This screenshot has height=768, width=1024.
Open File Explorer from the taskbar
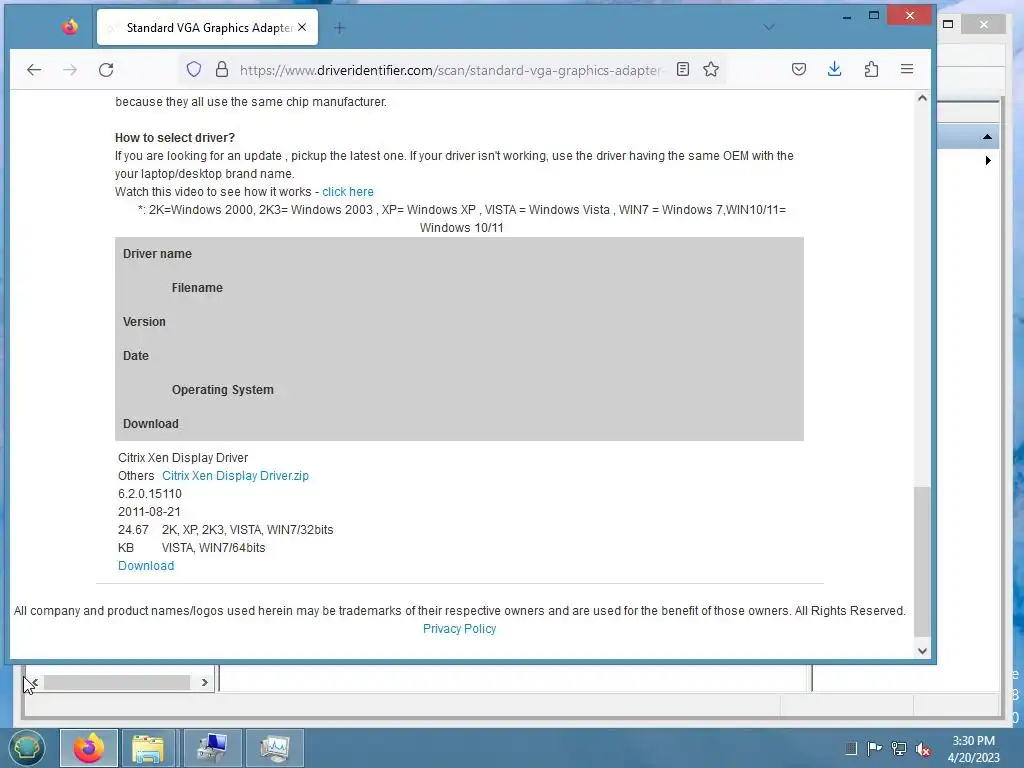148,748
